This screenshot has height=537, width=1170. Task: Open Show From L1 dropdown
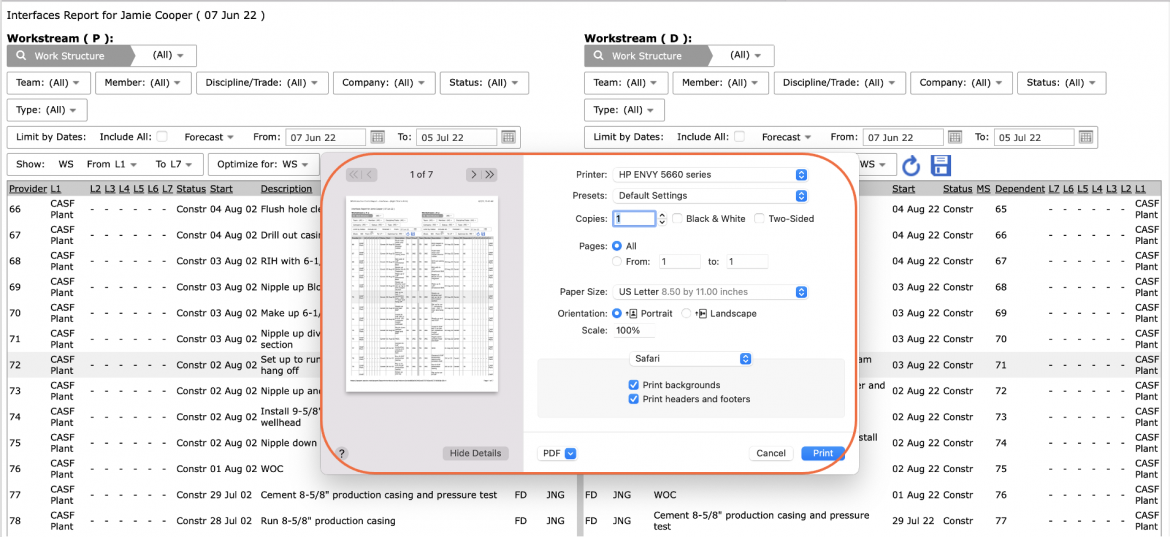coord(110,164)
